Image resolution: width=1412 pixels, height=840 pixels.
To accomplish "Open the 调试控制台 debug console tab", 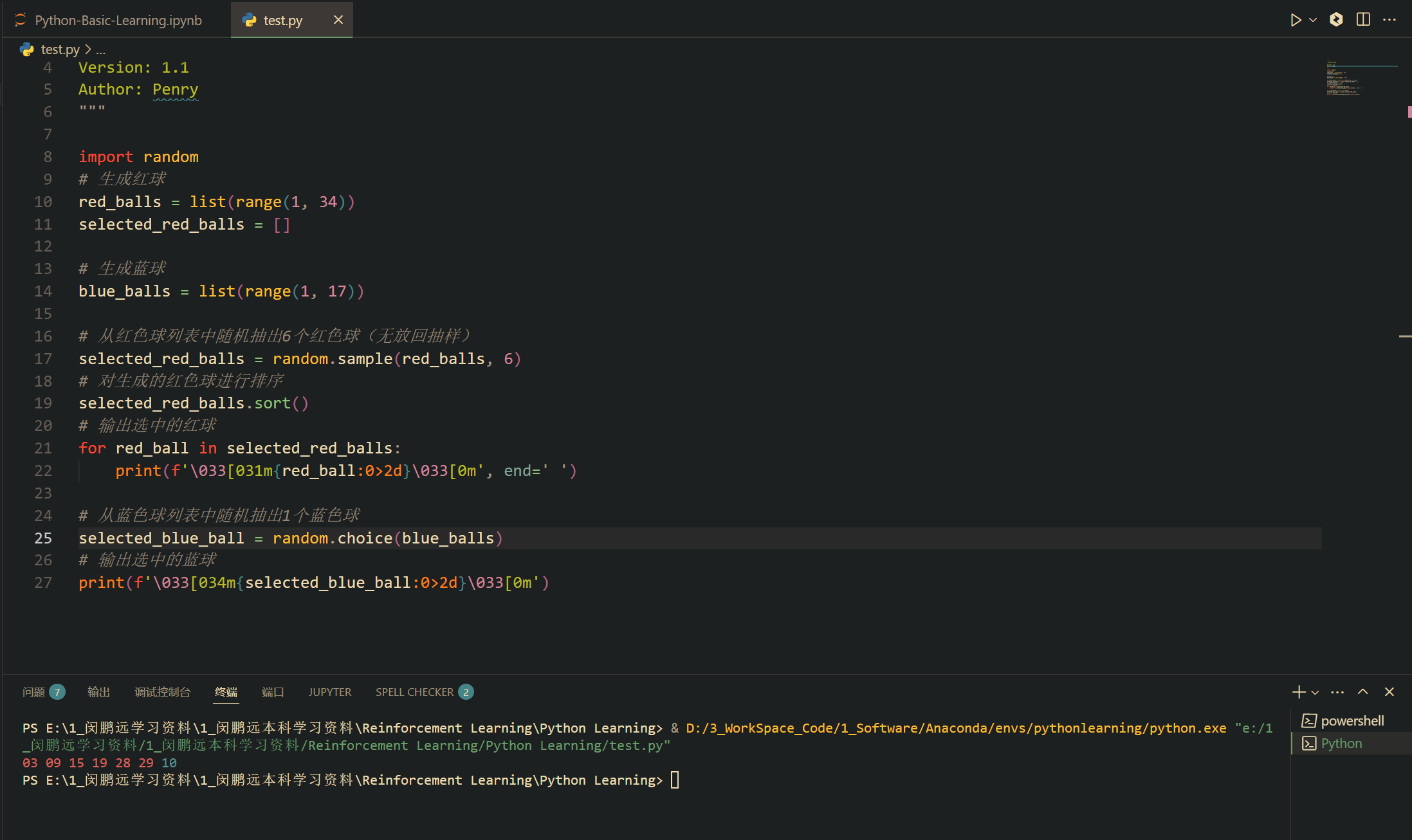I will pos(162,692).
